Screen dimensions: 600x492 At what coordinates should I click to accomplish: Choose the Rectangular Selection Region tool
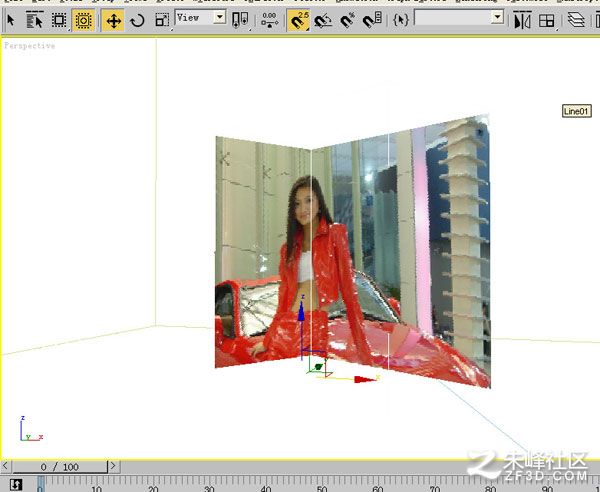point(59,20)
